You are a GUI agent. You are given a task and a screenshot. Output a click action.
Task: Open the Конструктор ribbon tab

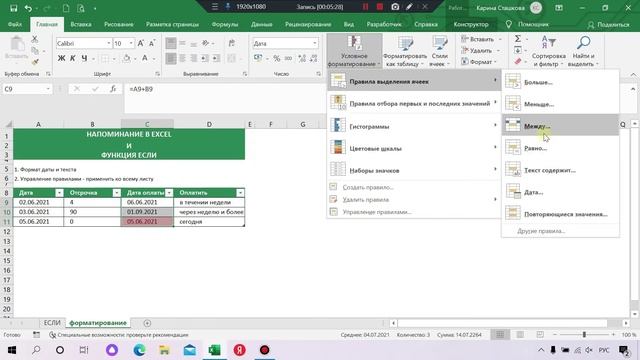tap(471, 24)
